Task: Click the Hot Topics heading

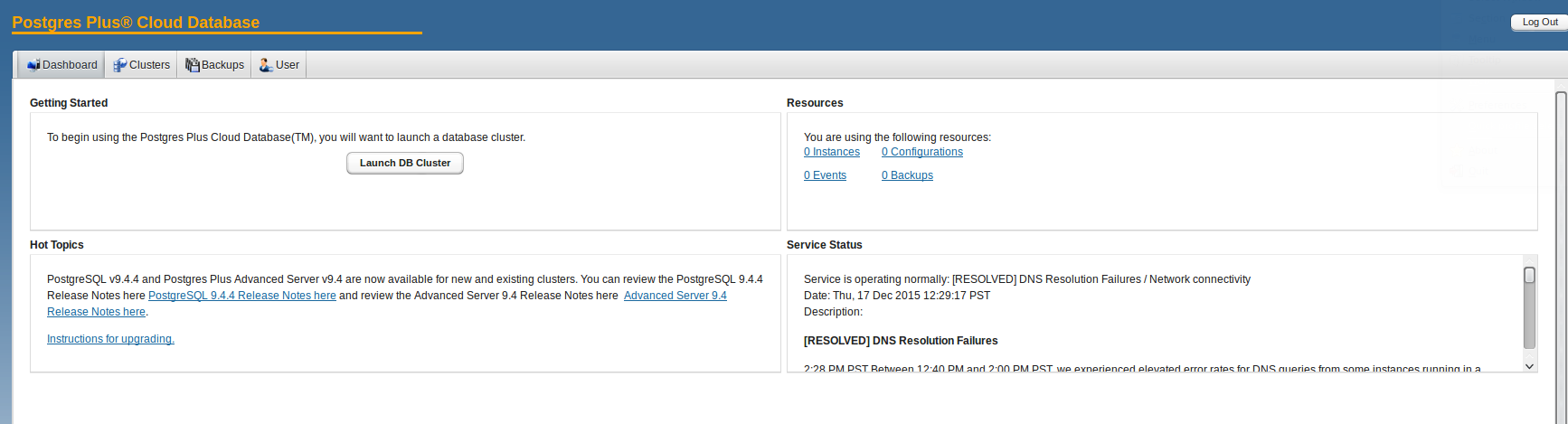Action: tap(56, 245)
